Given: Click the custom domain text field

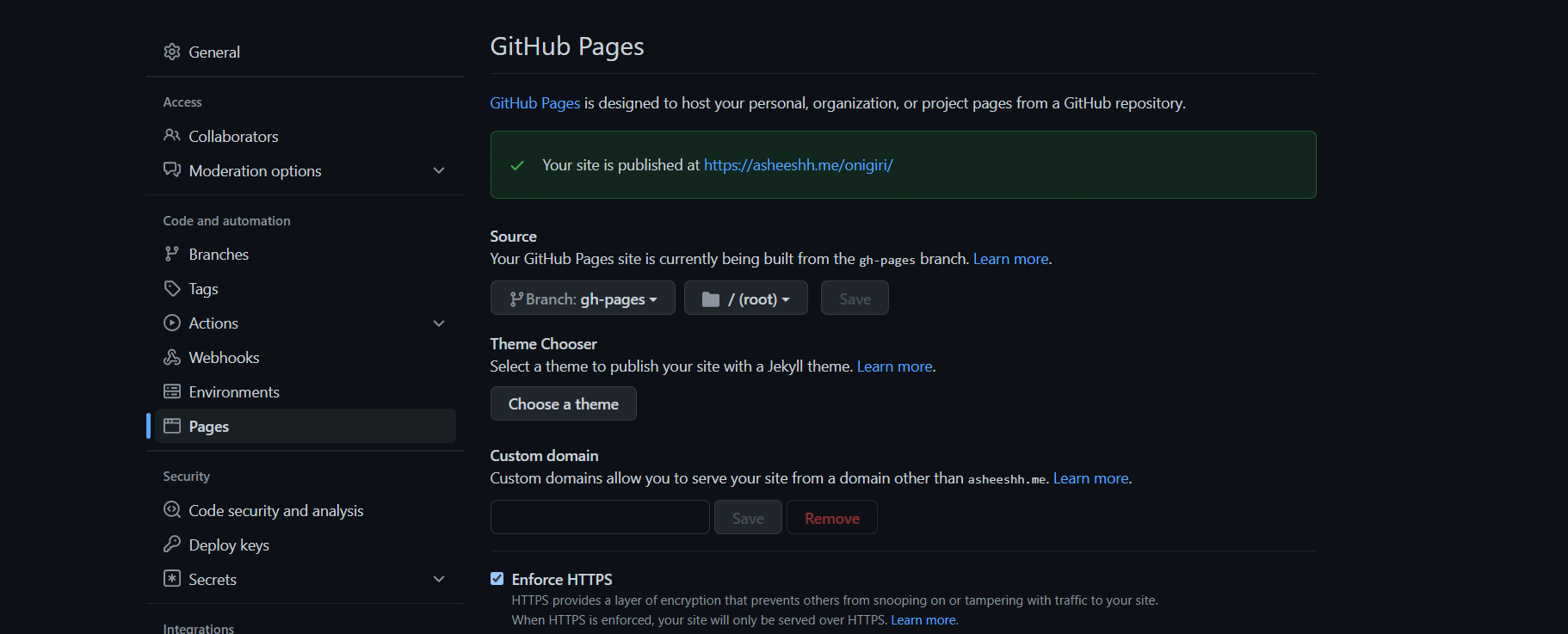Looking at the screenshot, I should pos(600,517).
